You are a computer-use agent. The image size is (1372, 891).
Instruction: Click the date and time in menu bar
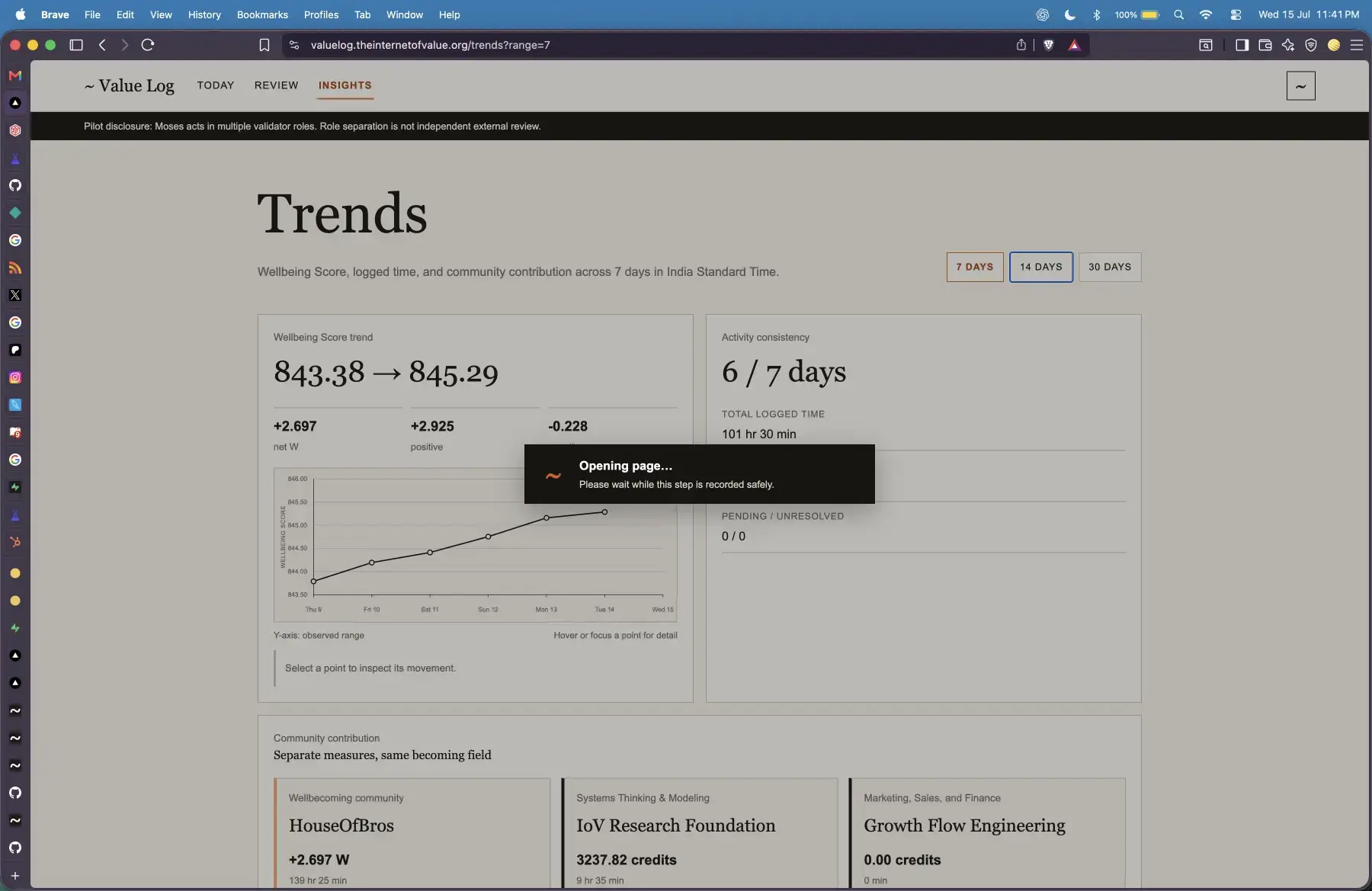1309,14
